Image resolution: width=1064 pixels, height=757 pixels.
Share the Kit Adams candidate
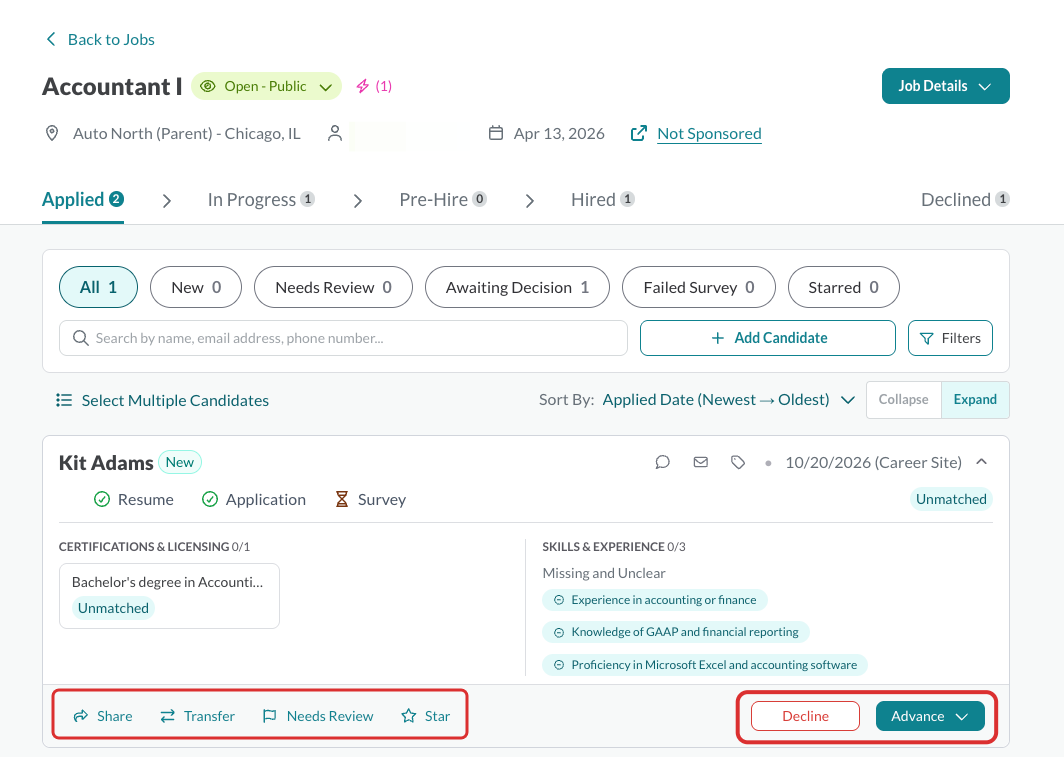[103, 716]
